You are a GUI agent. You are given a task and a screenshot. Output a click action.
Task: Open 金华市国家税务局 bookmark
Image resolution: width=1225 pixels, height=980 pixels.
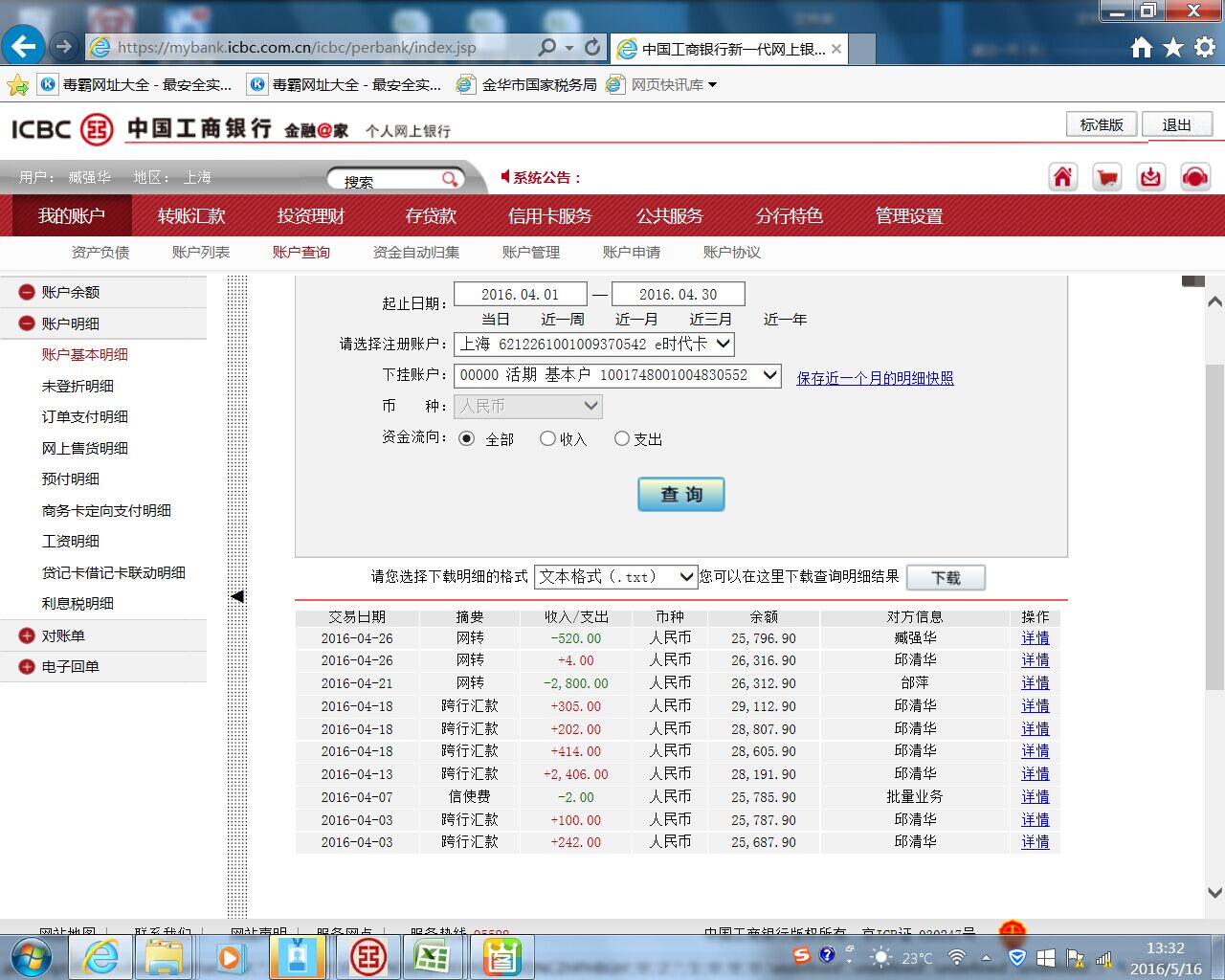point(526,85)
